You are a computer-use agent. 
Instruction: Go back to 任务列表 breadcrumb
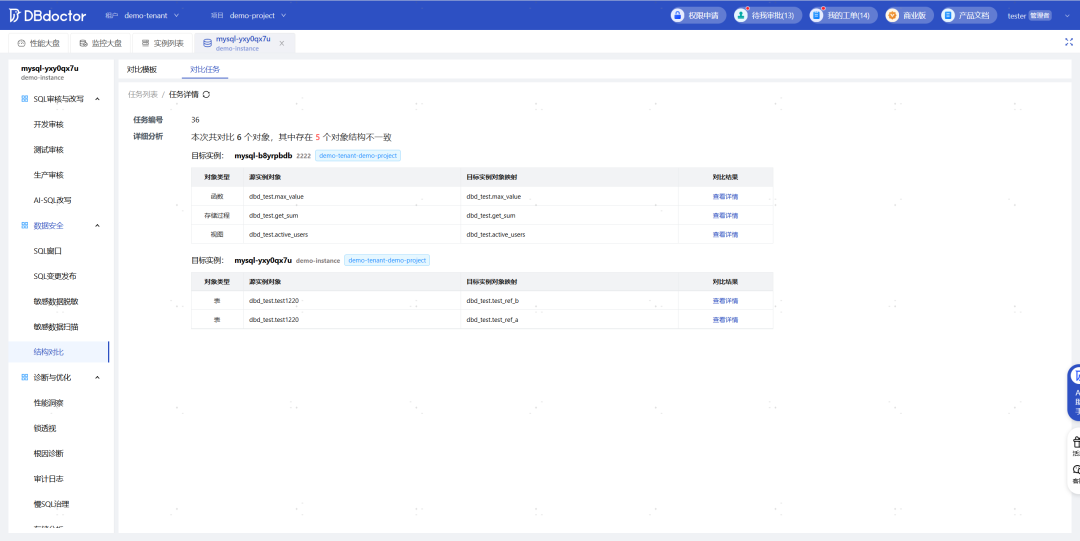(143, 94)
